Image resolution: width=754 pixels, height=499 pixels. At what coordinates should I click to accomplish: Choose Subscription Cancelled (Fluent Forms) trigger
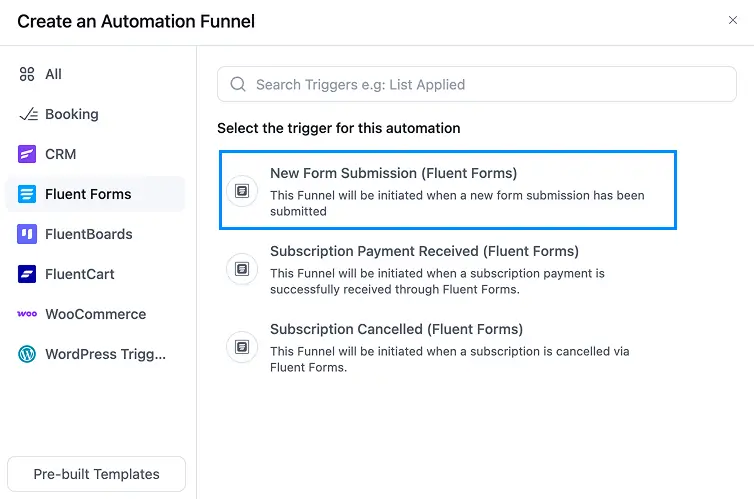[448, 347]
